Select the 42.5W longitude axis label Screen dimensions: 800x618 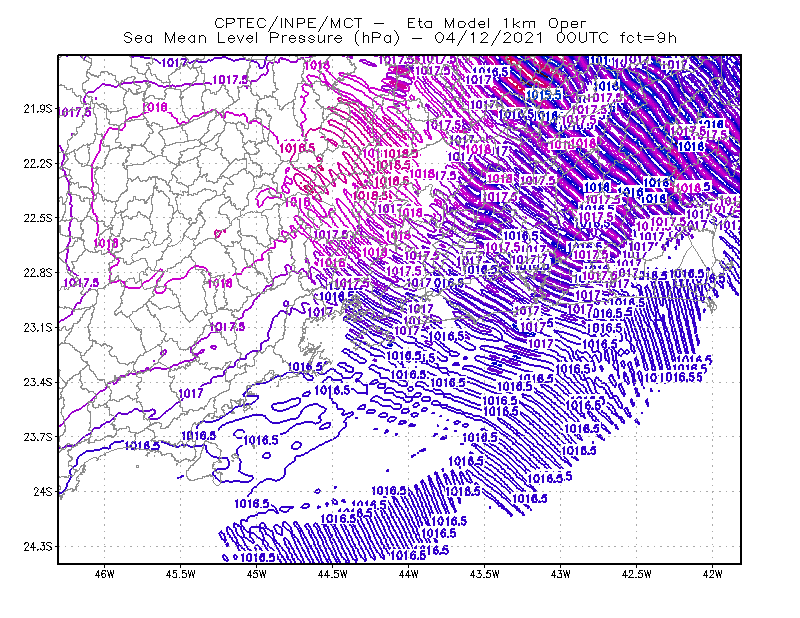coord(637,574)
